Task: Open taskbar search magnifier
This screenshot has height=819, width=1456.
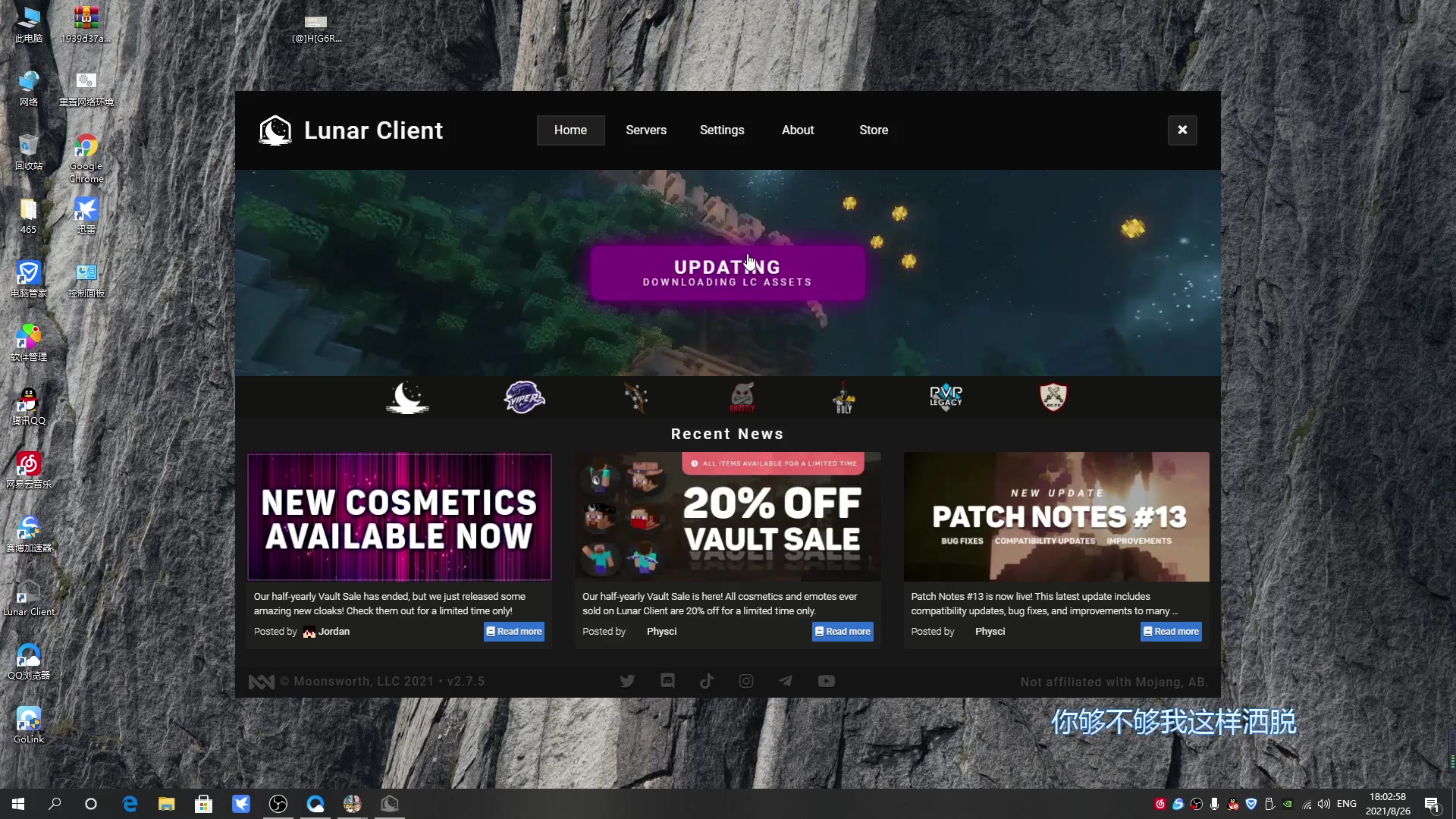Action: [x=55, y=804]
